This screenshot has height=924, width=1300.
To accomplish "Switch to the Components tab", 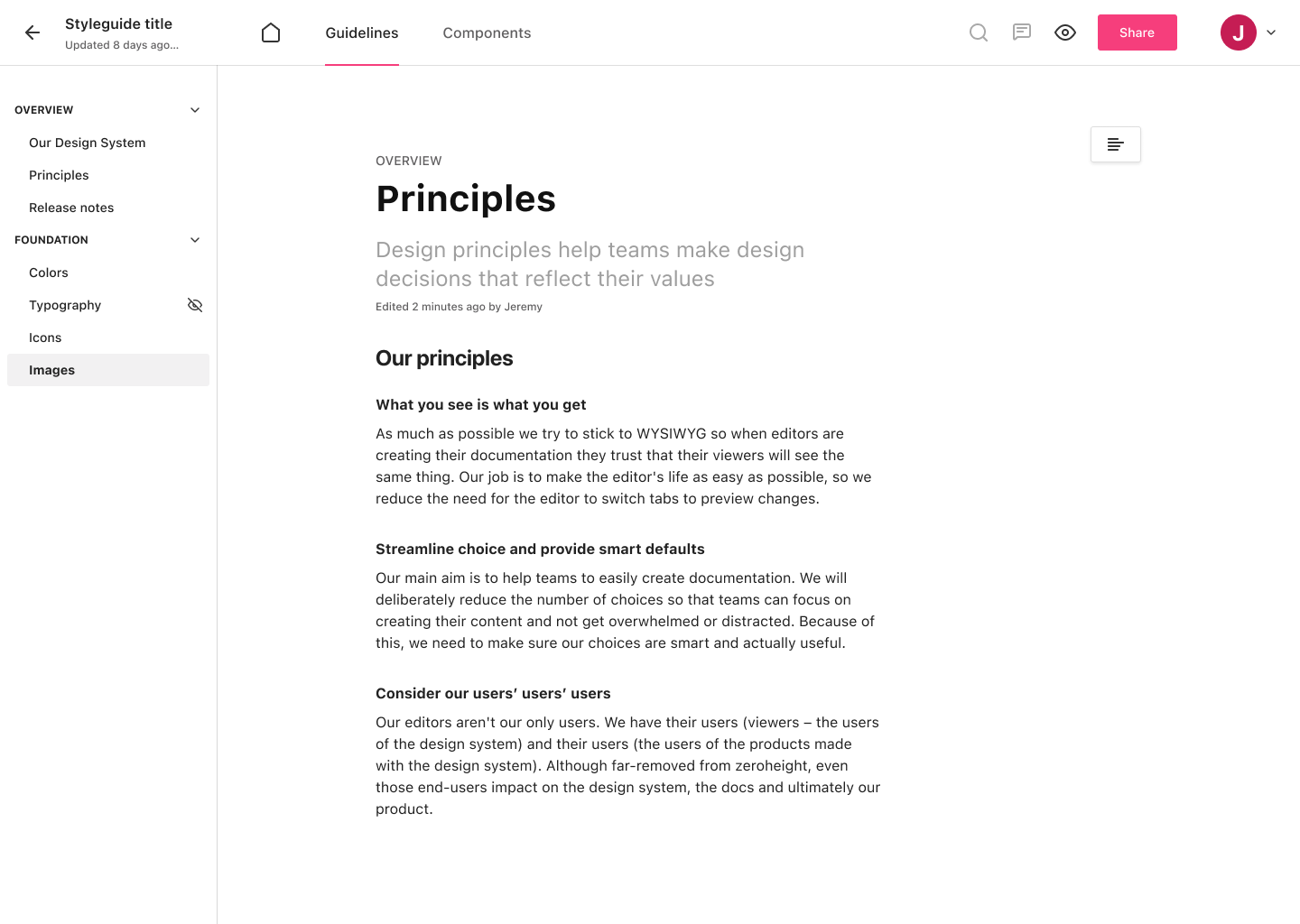I will [x=487, y=32].
